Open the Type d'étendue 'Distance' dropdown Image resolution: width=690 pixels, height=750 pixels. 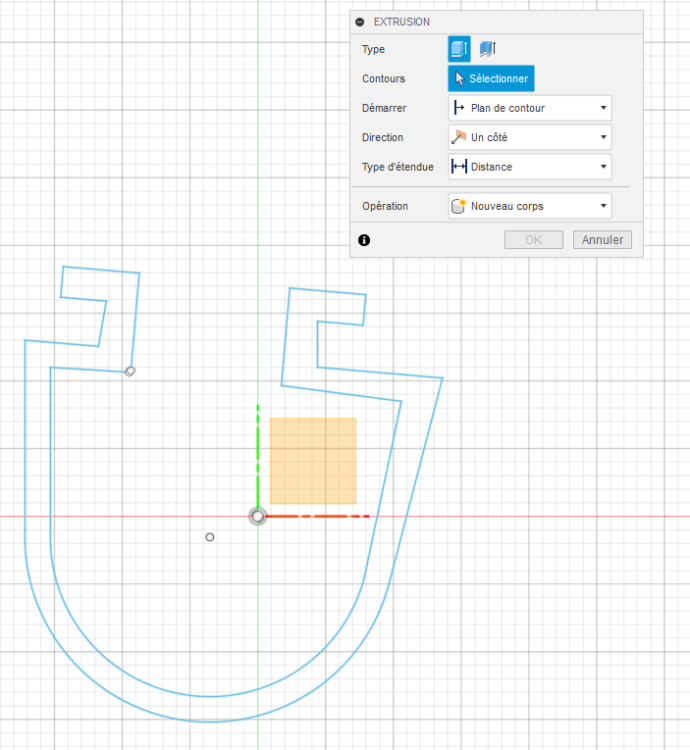pyautogui.click(x=530, y=167)
